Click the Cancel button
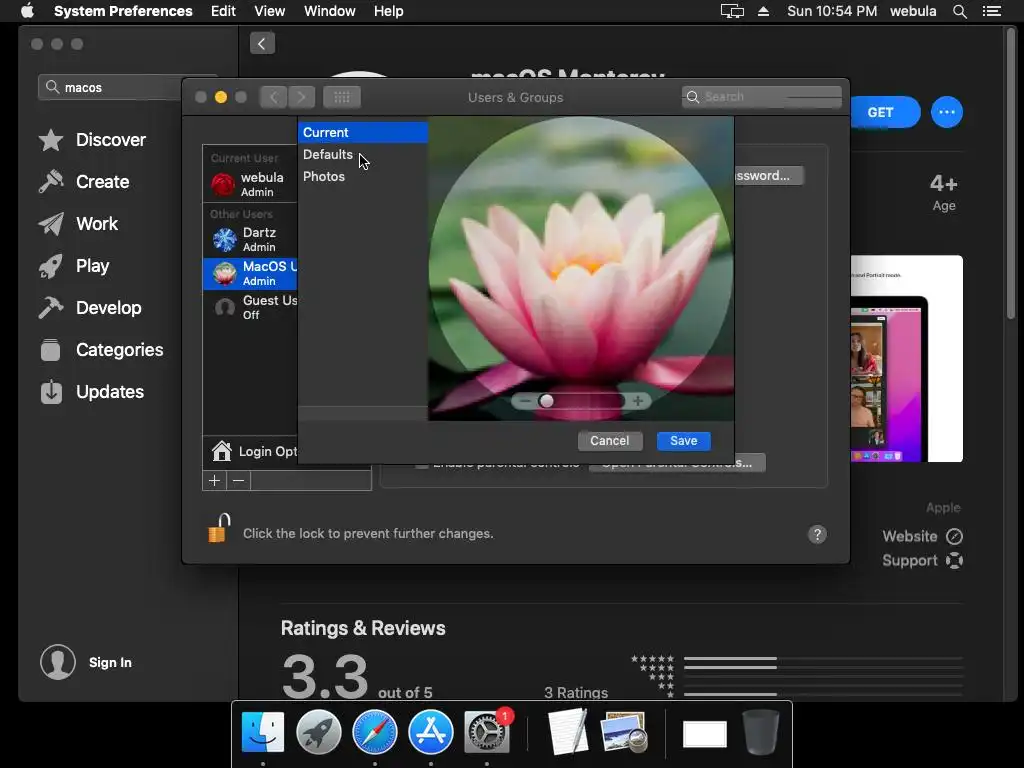 (x=609, y=441)
